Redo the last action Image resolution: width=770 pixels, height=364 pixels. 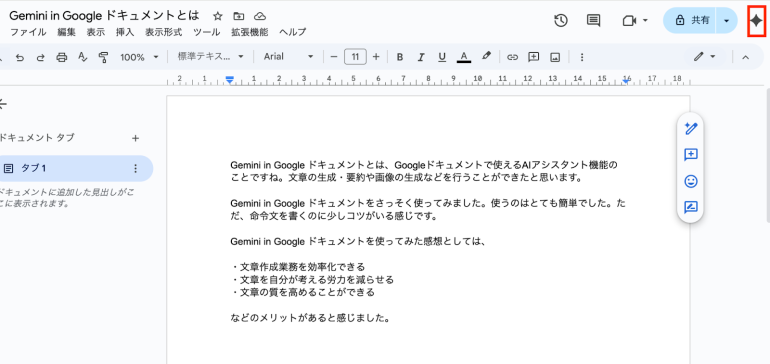point(40,57)
